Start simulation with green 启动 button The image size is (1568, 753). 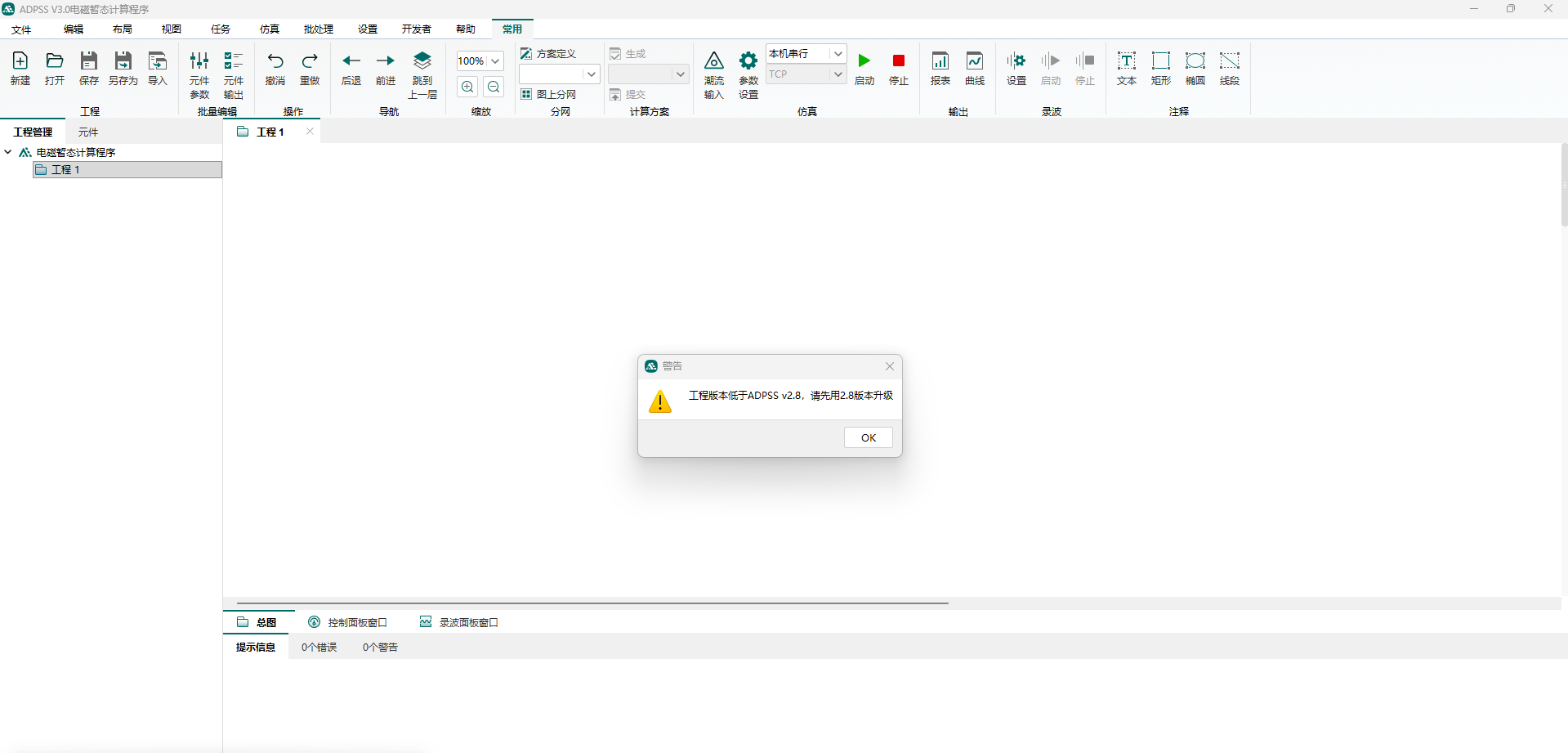[864, 61]
